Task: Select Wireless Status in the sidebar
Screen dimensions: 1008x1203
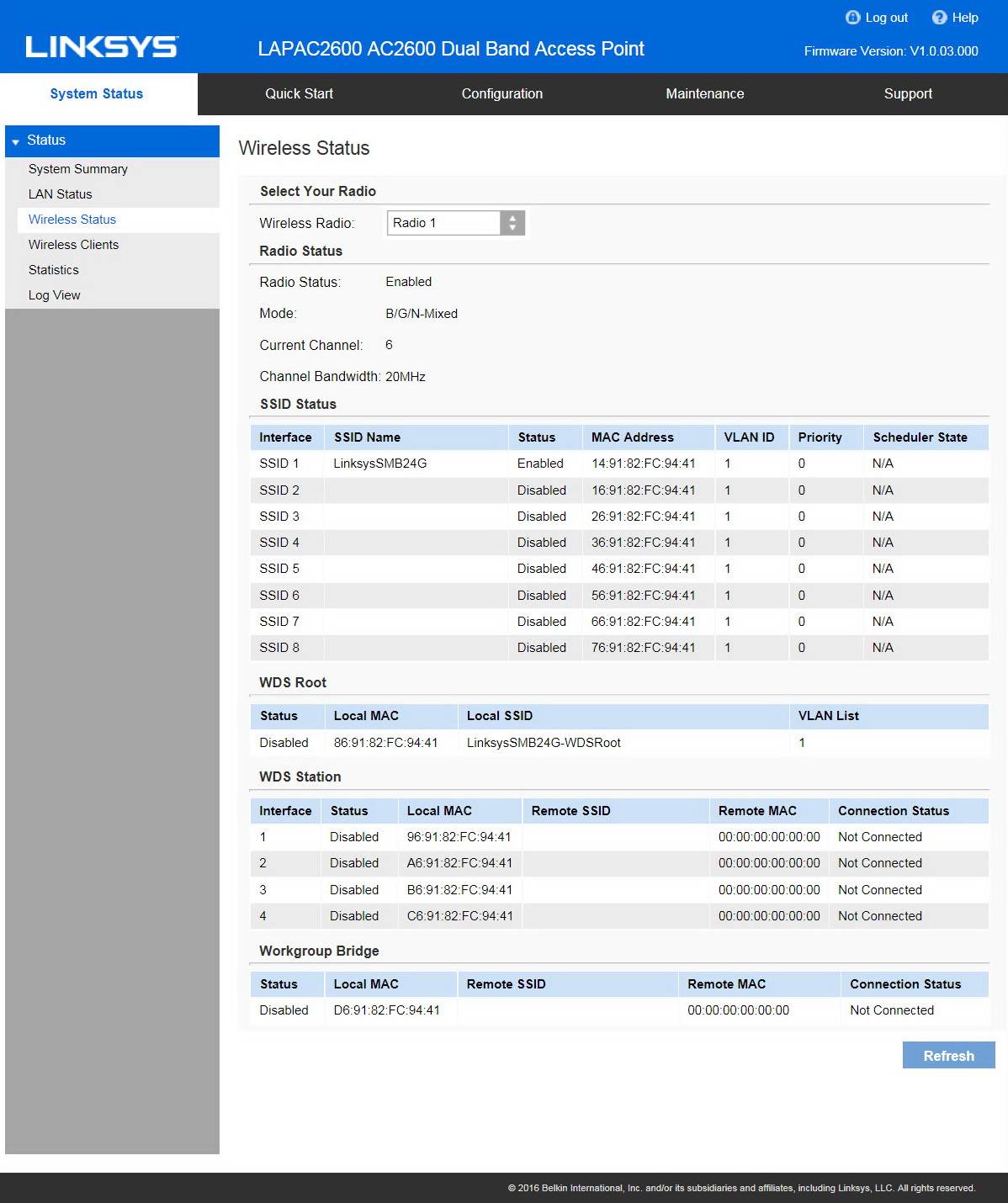Action: [72, 220]
